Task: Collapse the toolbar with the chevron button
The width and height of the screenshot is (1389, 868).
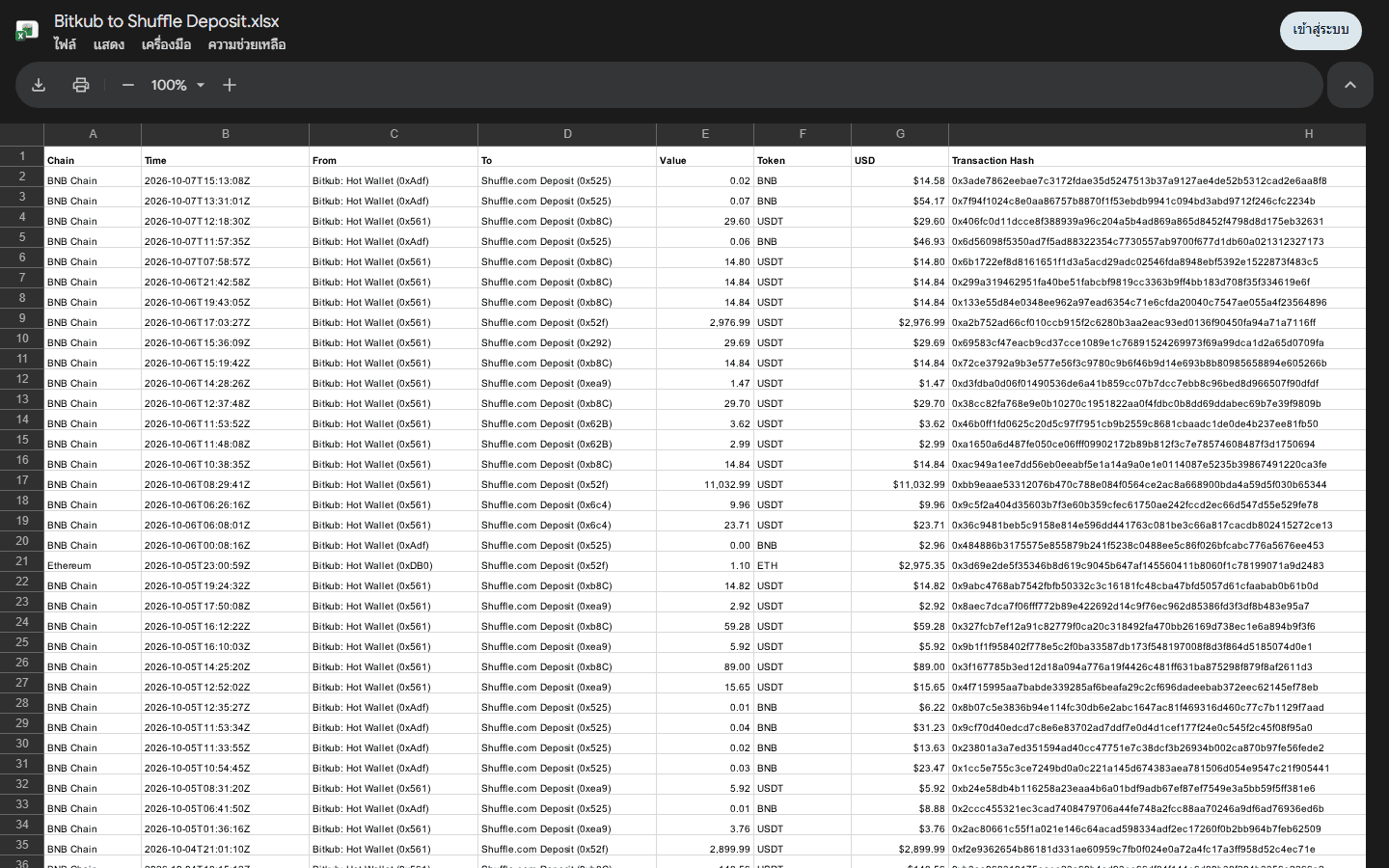Action: click(1350, 85)
